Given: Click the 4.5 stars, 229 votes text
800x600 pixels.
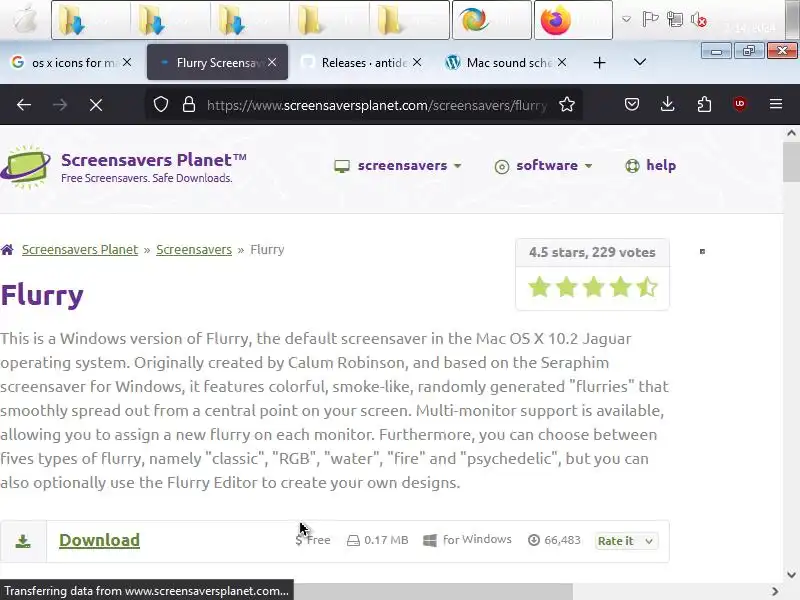Looking at the screenshot, I should coord(592,252).
